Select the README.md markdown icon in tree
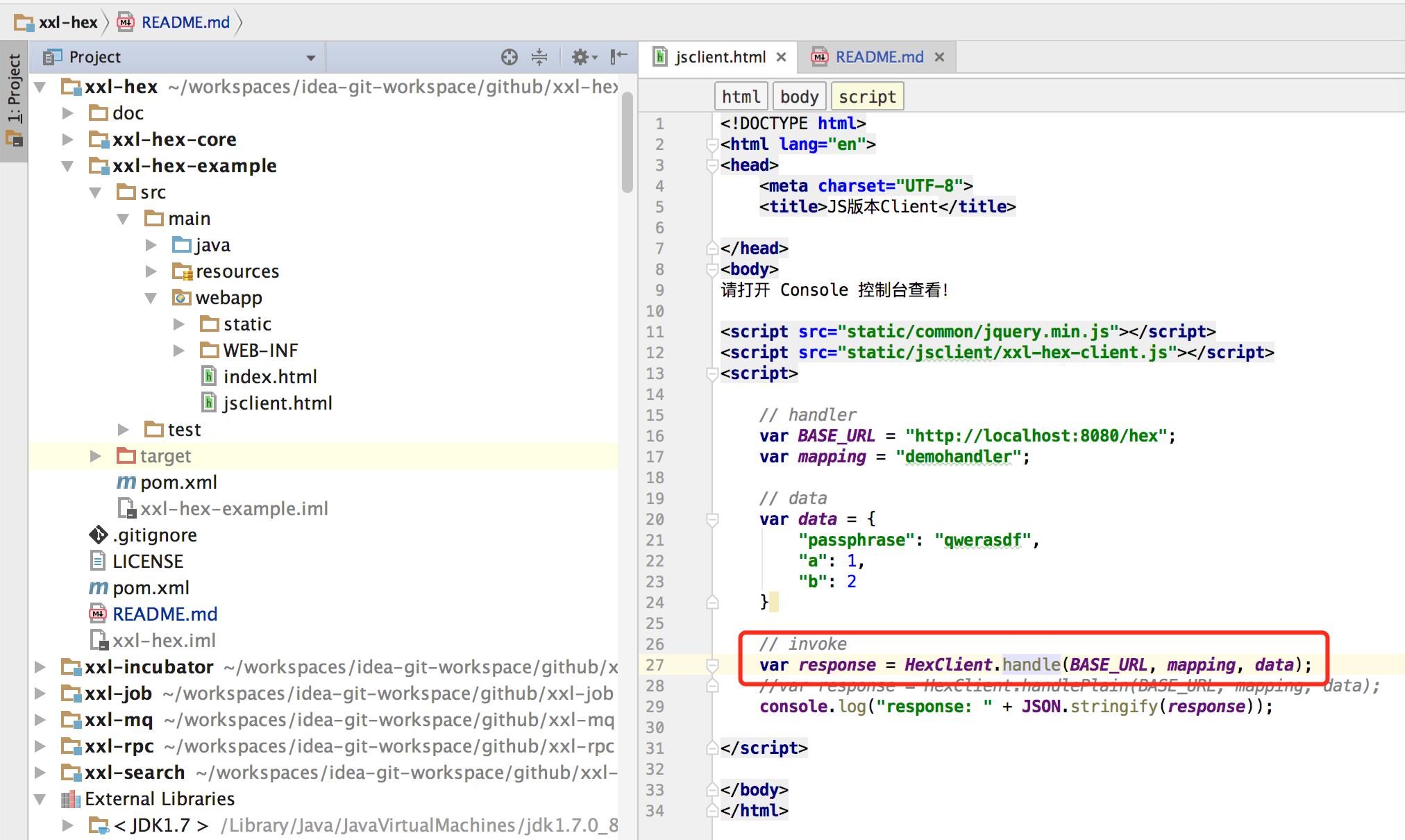 click(x=98, y=614)
